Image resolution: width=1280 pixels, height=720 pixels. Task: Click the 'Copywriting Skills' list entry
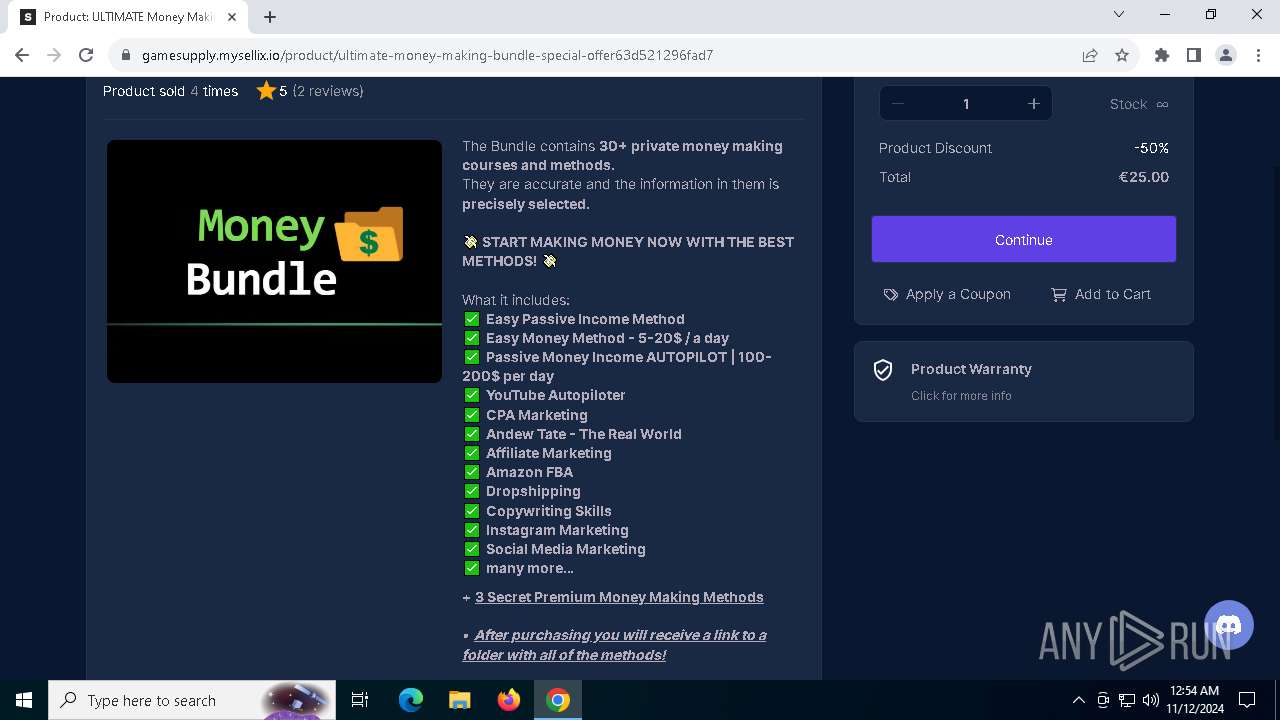[x=549, y=511]
